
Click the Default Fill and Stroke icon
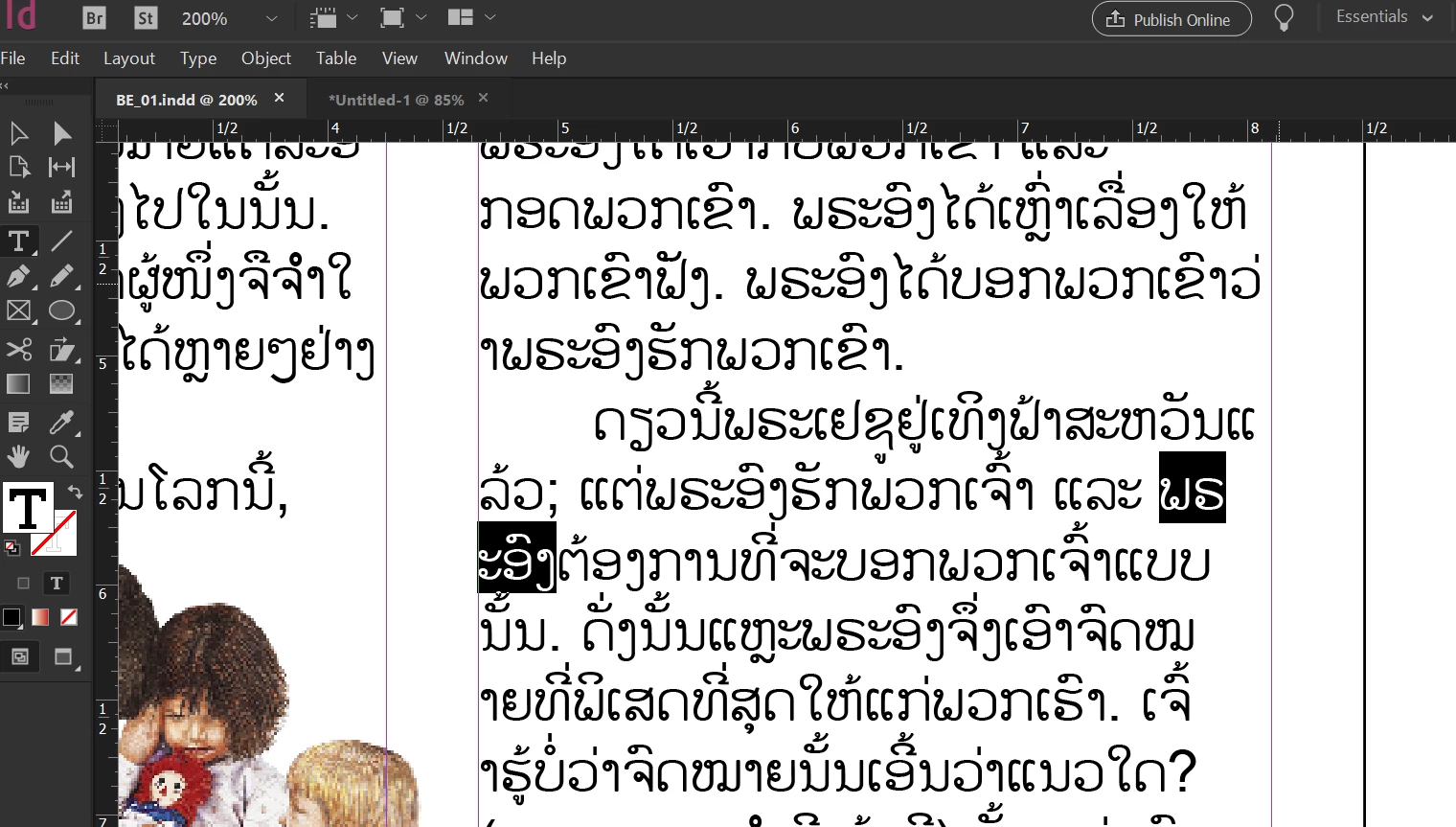11,548
